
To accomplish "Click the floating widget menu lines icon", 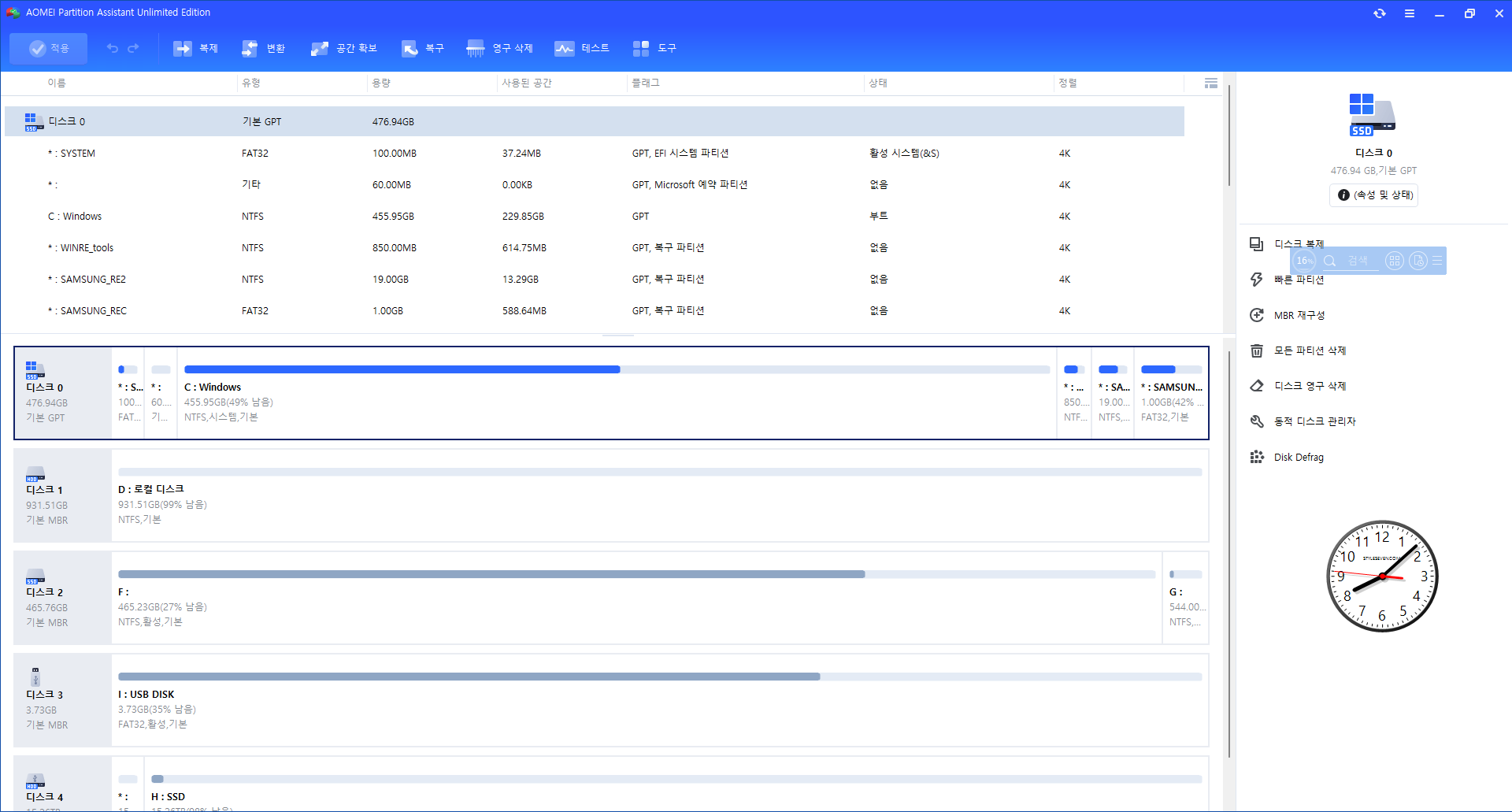I will pyautogui.click(x=1437, y=261).
